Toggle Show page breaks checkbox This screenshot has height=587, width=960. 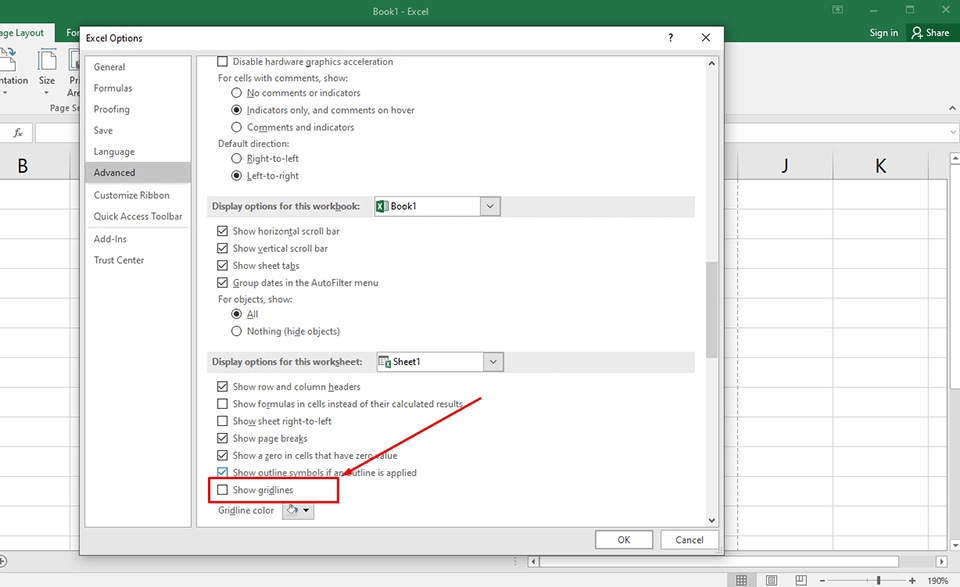coord(222,438)
